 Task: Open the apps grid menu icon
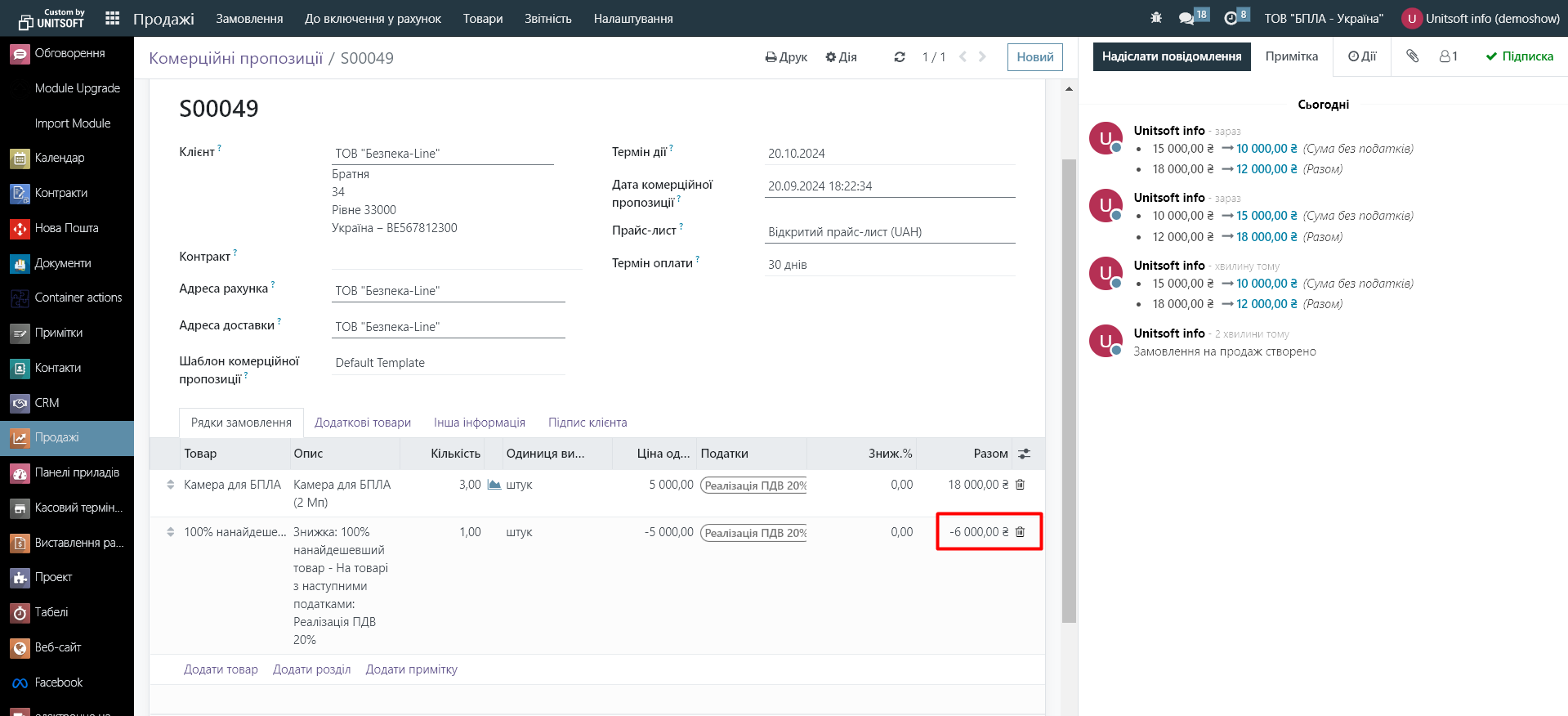click(113, 18)
